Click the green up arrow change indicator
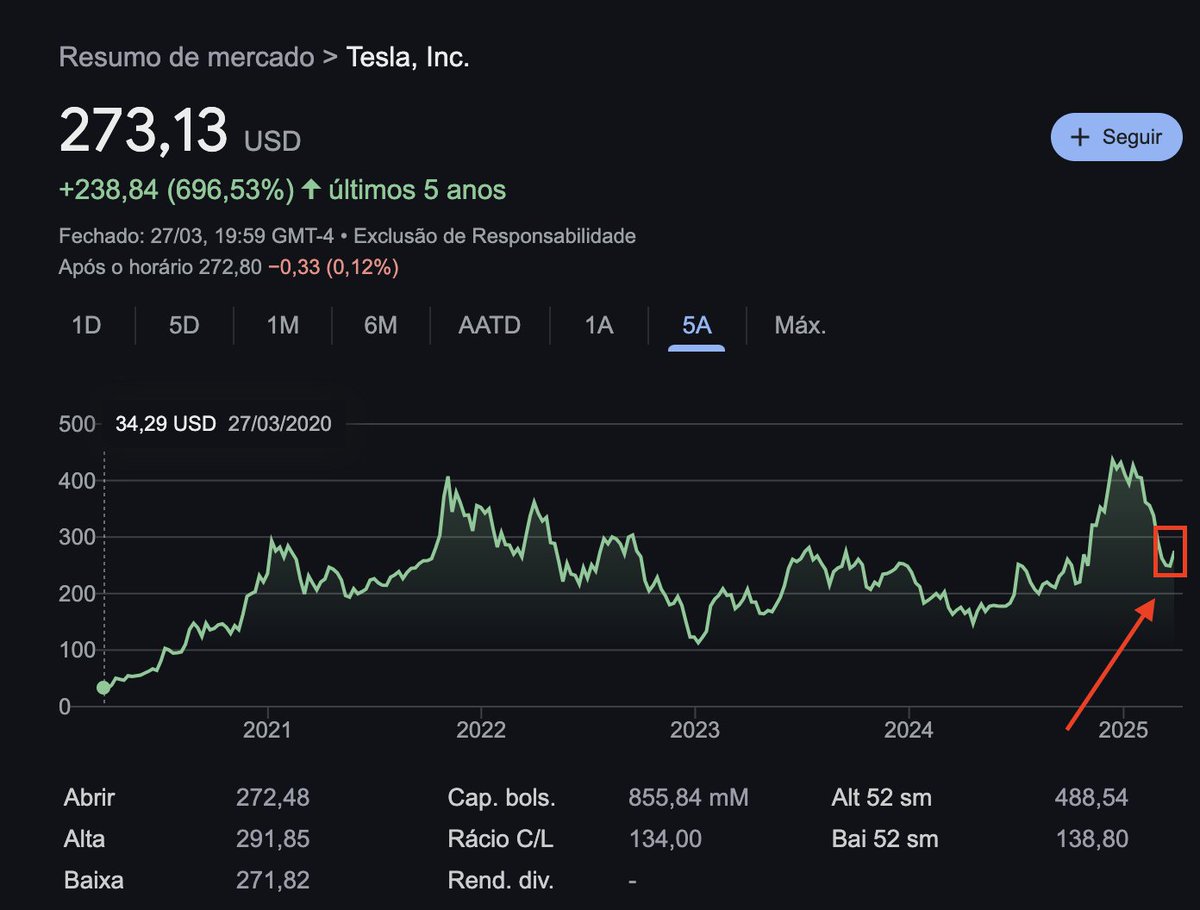 coord(311,189)
